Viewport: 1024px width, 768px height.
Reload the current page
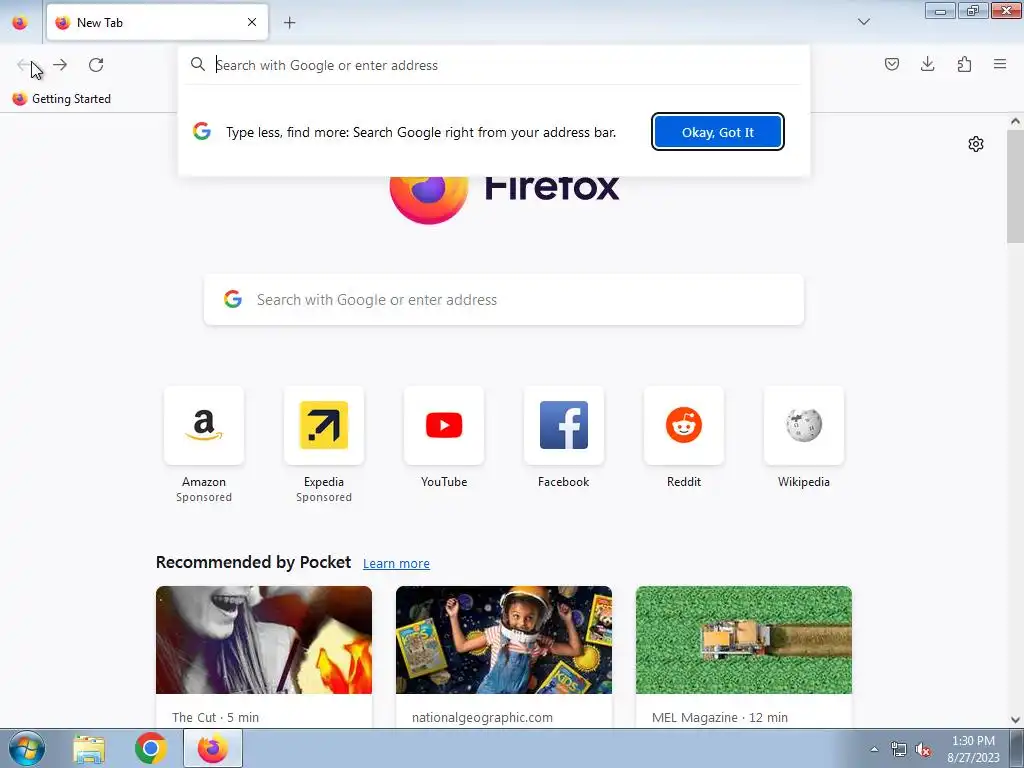[96, 65]
